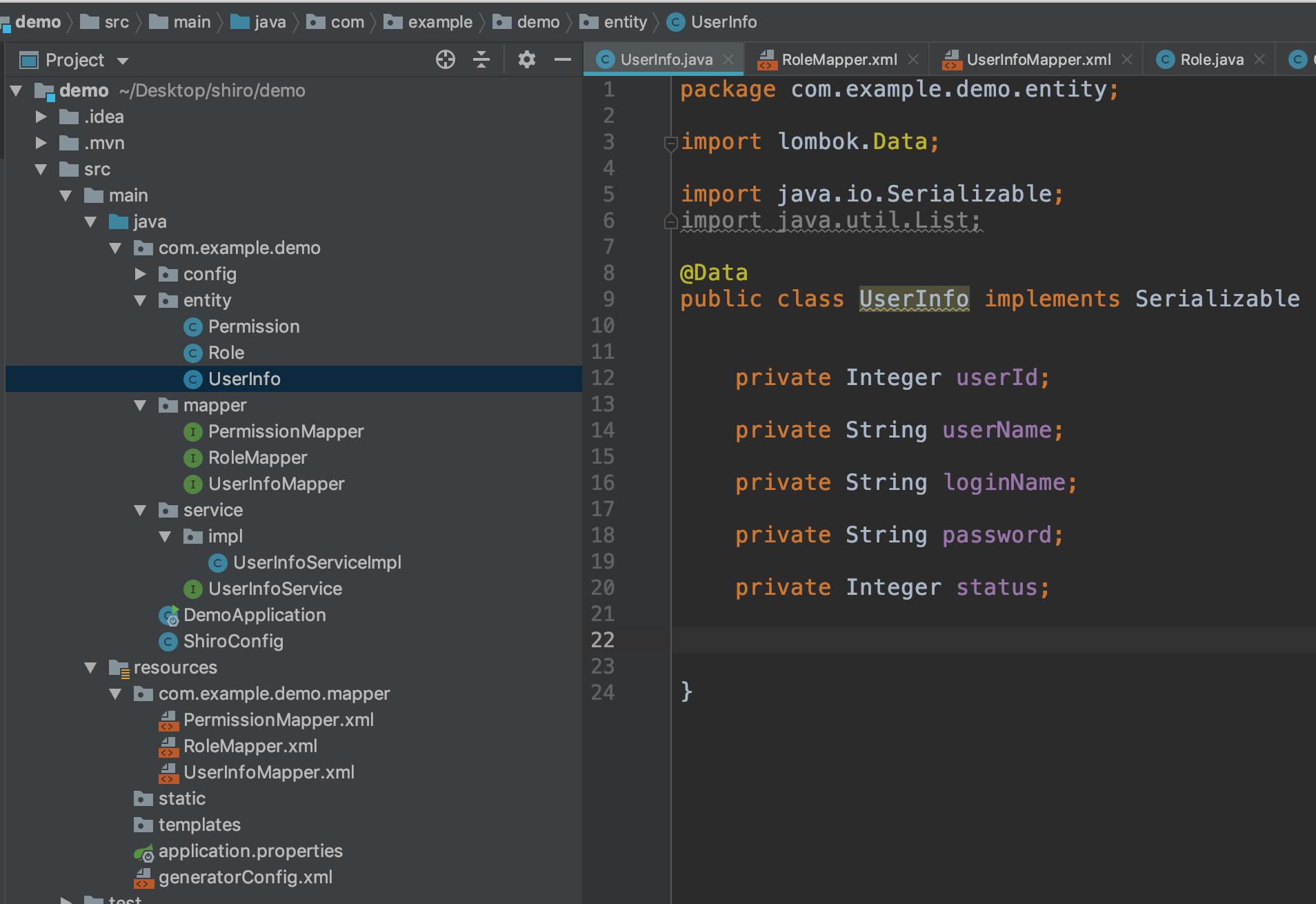Close the Role.java tab

pyautogui.click(x=1259, y=59)
